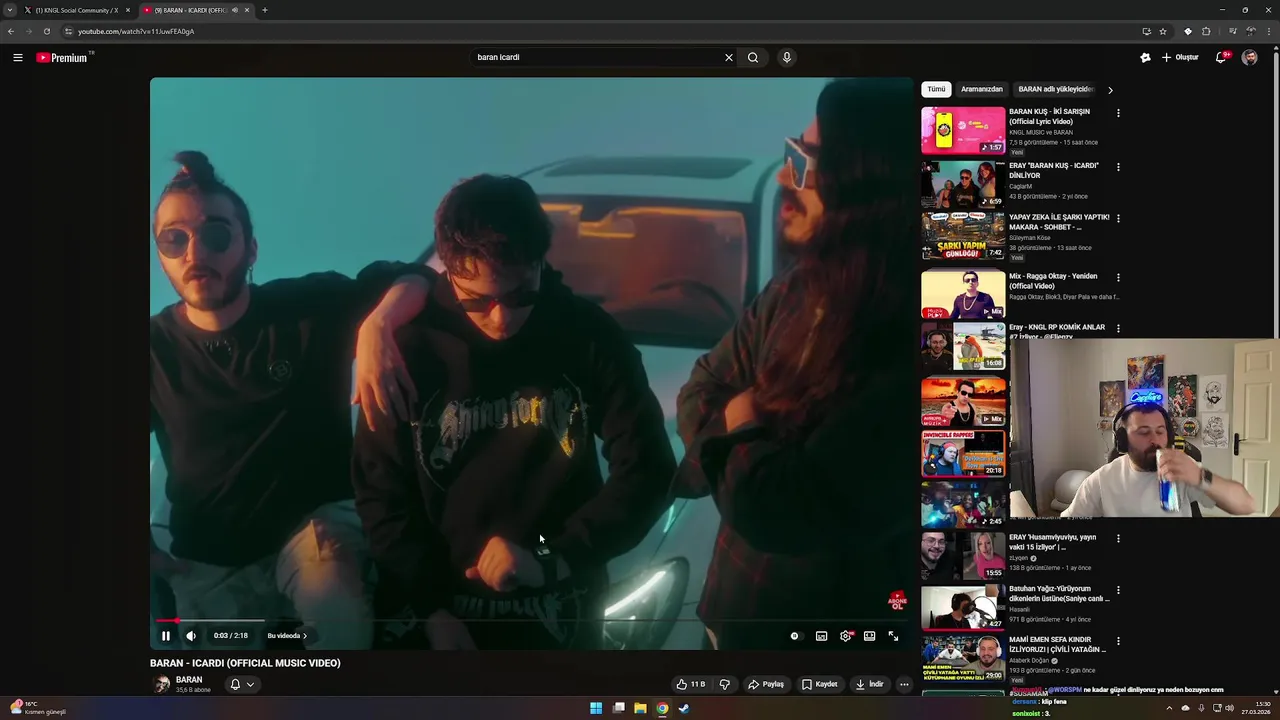The height and width of the screenshot is (720, 1280).
Task: Open 'BARAN KUŞ - İKİ SARIŞIN' video thumbnail
Action: (963, 130)
